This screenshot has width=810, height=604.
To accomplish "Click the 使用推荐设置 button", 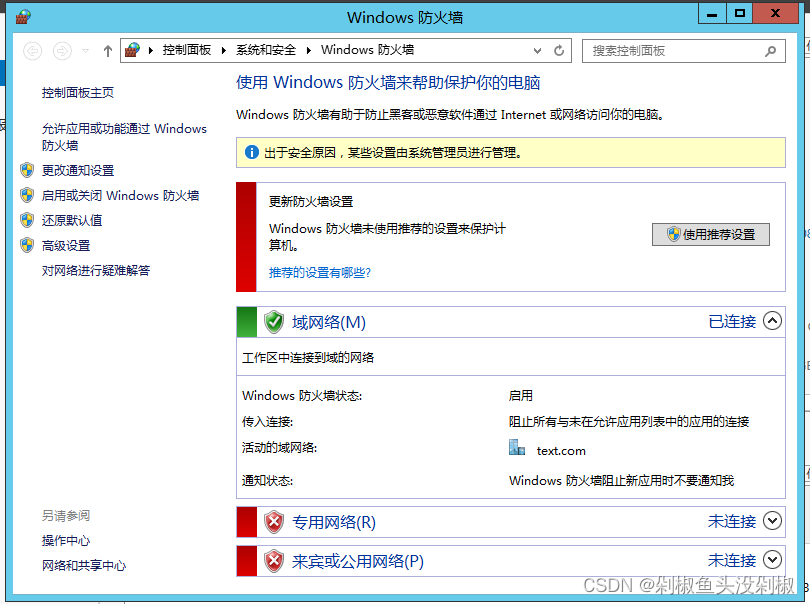I will (711, 235).
